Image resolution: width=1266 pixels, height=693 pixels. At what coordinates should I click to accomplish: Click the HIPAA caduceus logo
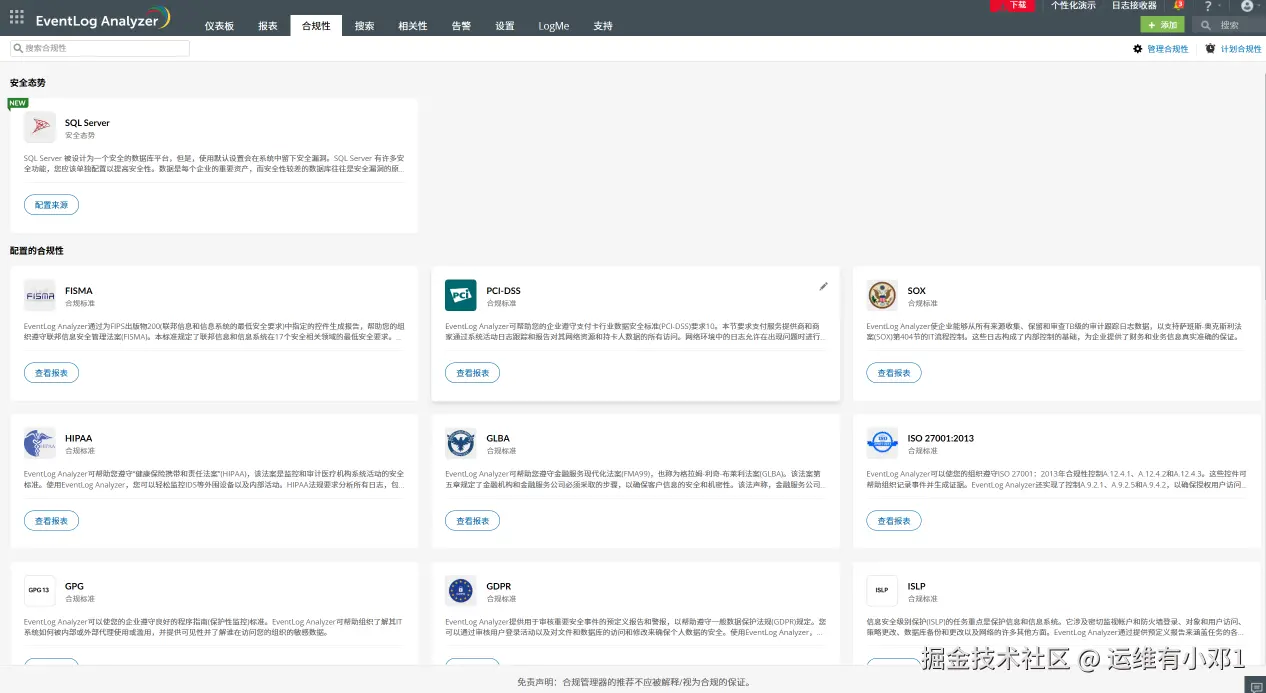click(40, 442)
